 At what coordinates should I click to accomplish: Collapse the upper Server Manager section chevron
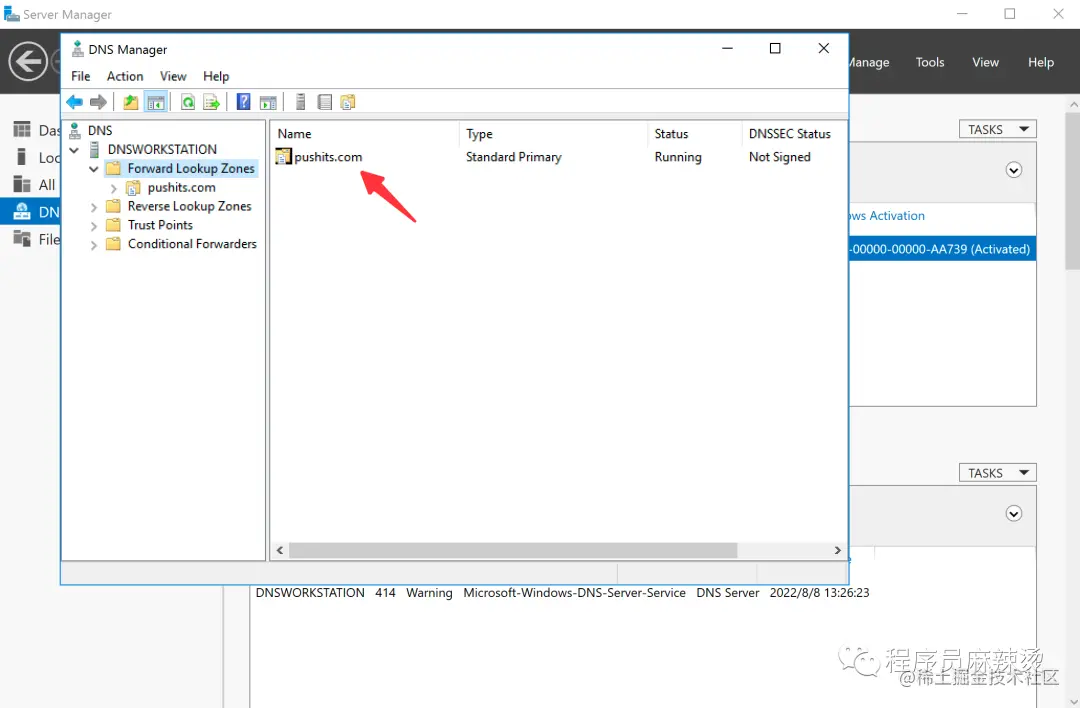click(1013, 170)
